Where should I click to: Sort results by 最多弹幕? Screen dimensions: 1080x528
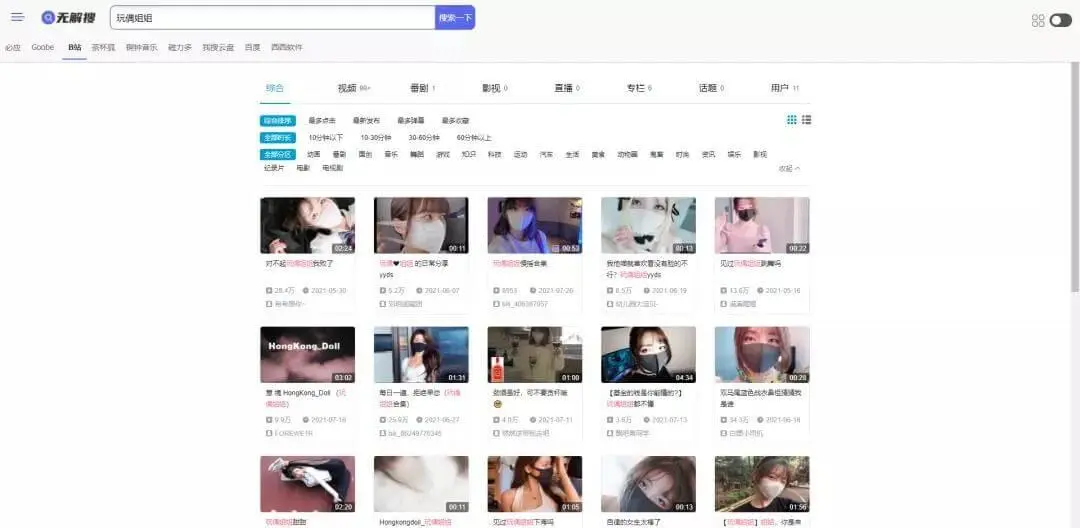pos(411,120)
